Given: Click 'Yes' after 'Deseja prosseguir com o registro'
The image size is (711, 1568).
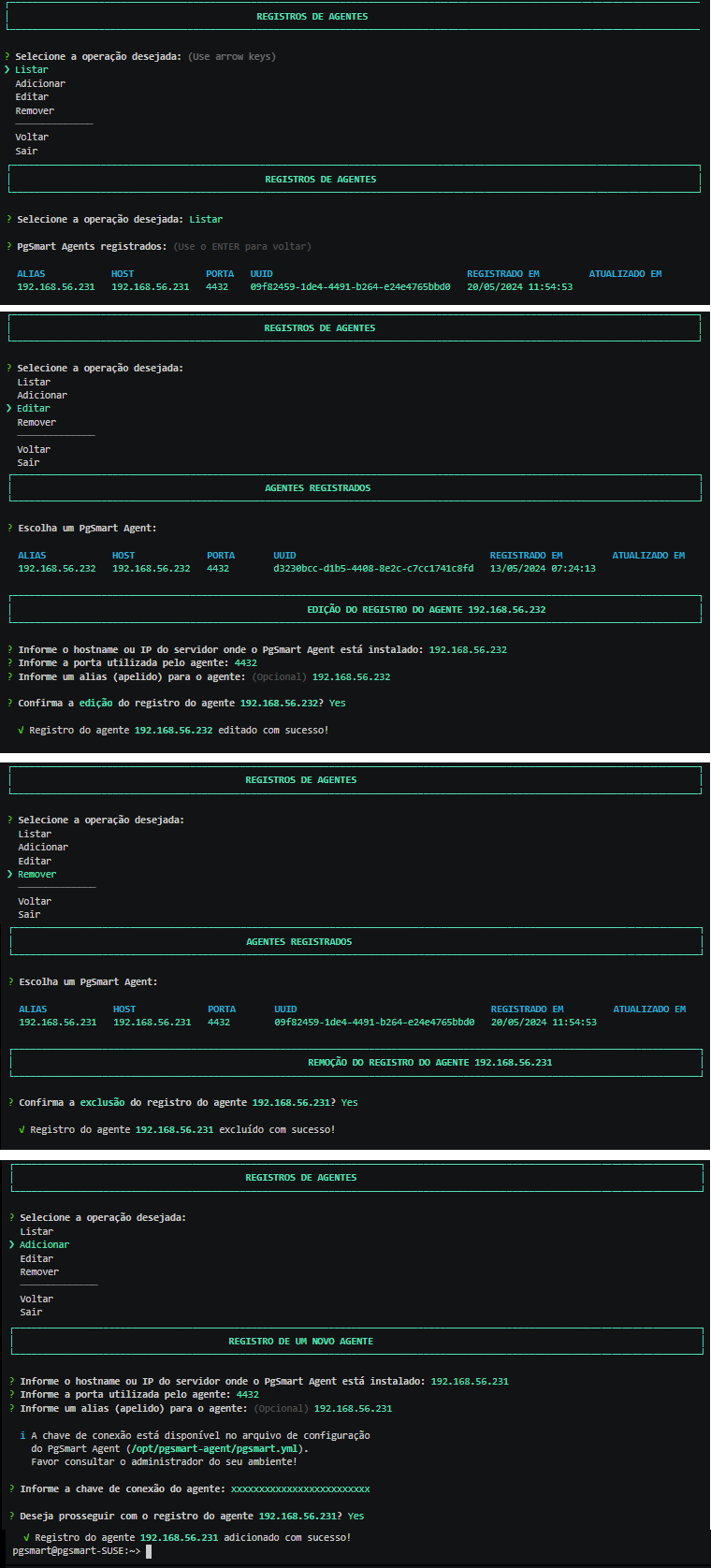Looking at the screenshot, I should click(356, 1517).
